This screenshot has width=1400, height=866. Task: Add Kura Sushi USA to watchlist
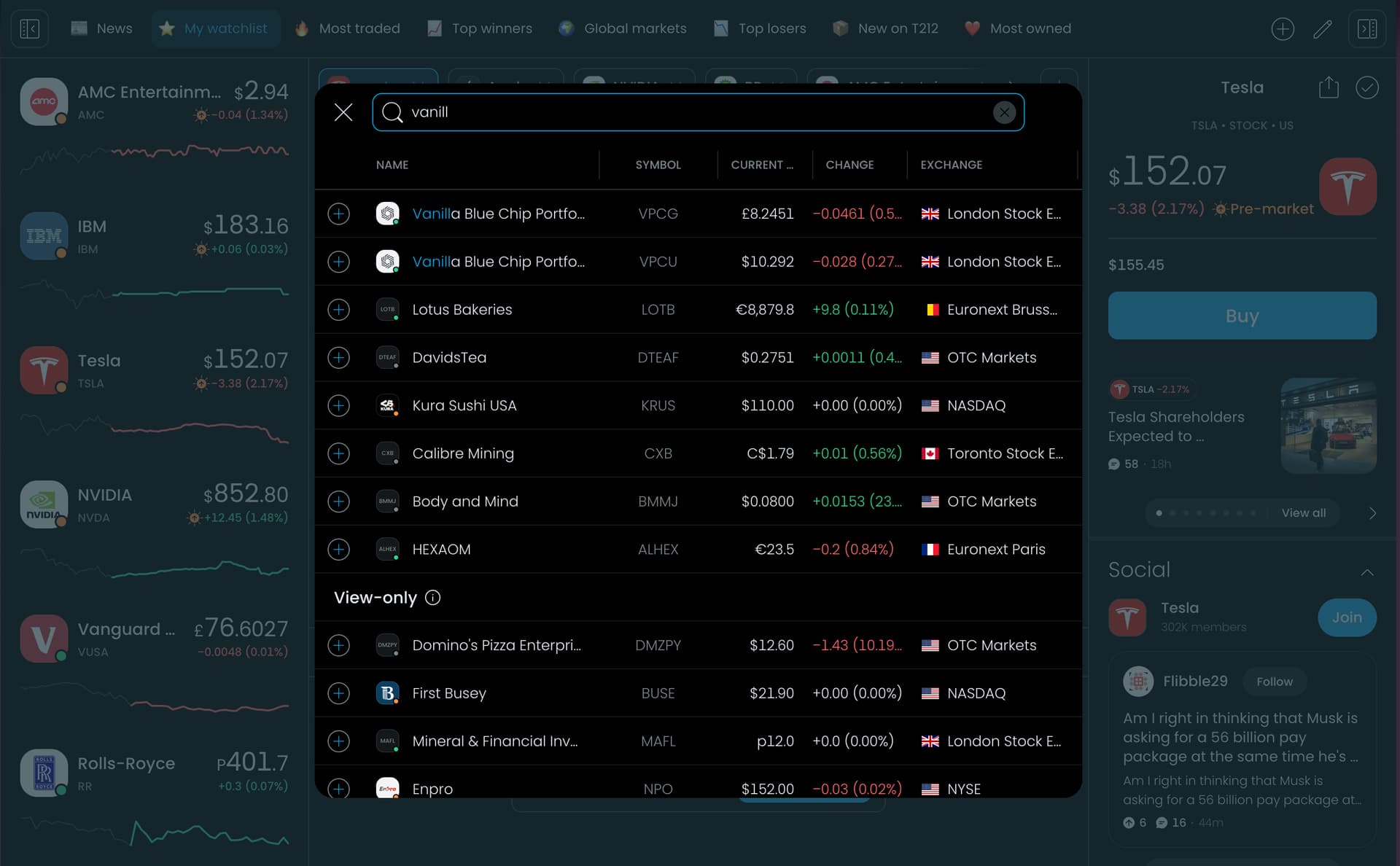pyautogui.click(x=338, y=405)
